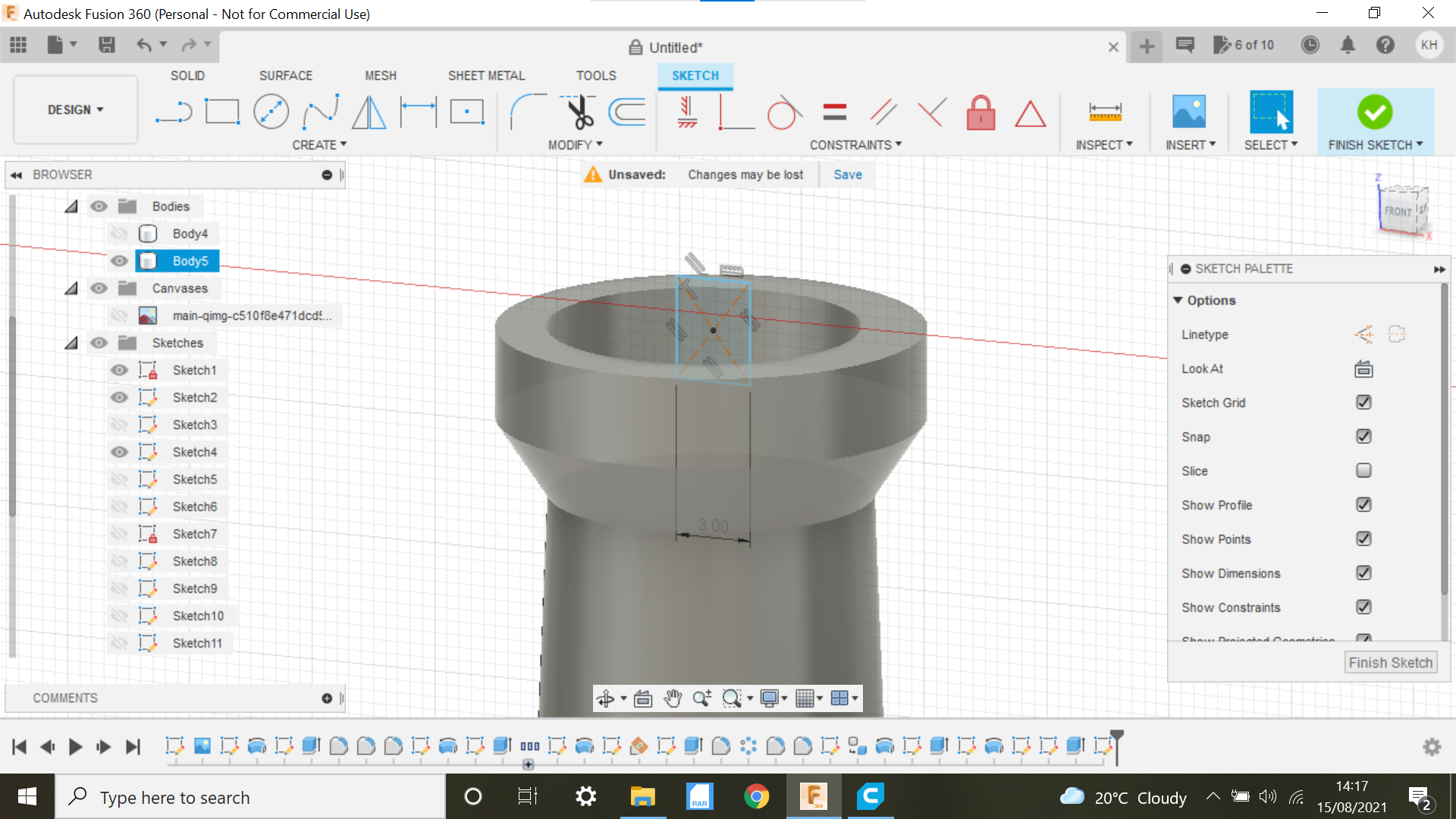Apply the Horizontal/Vertical constraint
This screenshot has height=819, width=1456.
click(687, 112)
